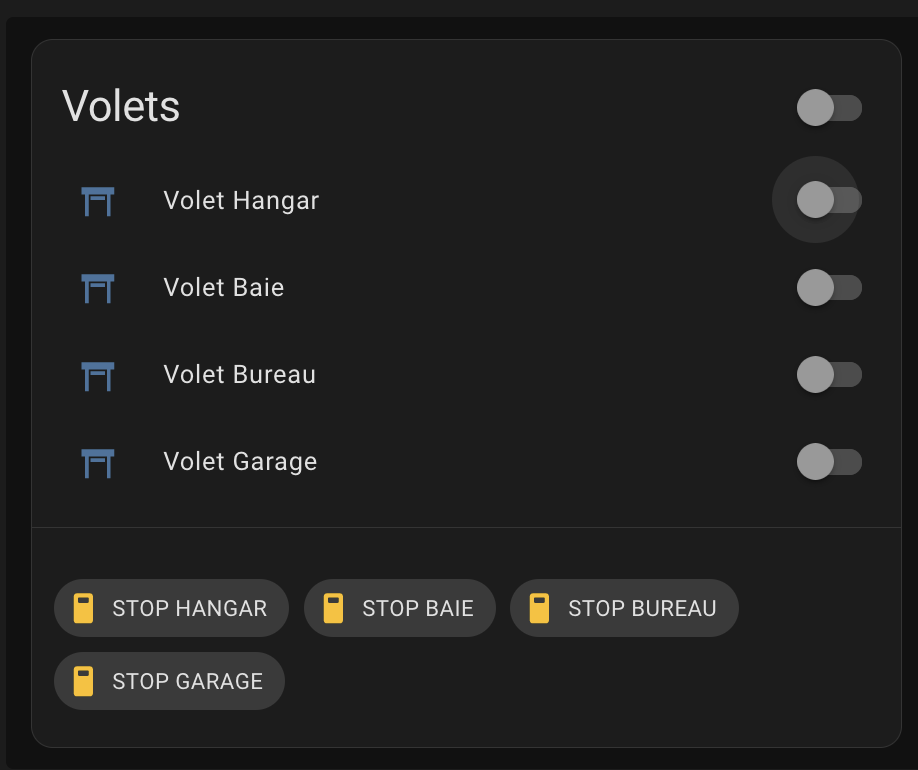The width and height of the screenshot is (918, 770).
Task: Toggle the Volet Garage switch
Action: tap(829, 461)
